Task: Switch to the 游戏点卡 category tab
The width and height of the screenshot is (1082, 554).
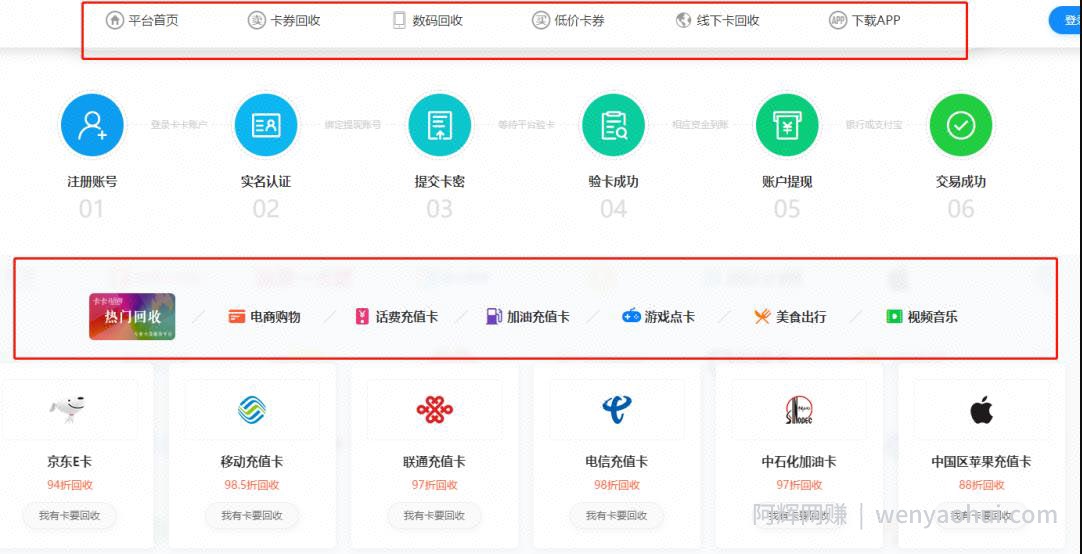Action: click(670, 317)
